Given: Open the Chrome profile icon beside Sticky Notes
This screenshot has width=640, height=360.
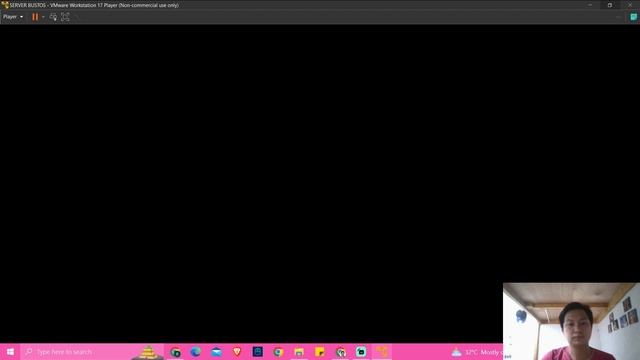Looking at the screenshot, I should pyautogui.click(x=340, y=352).
